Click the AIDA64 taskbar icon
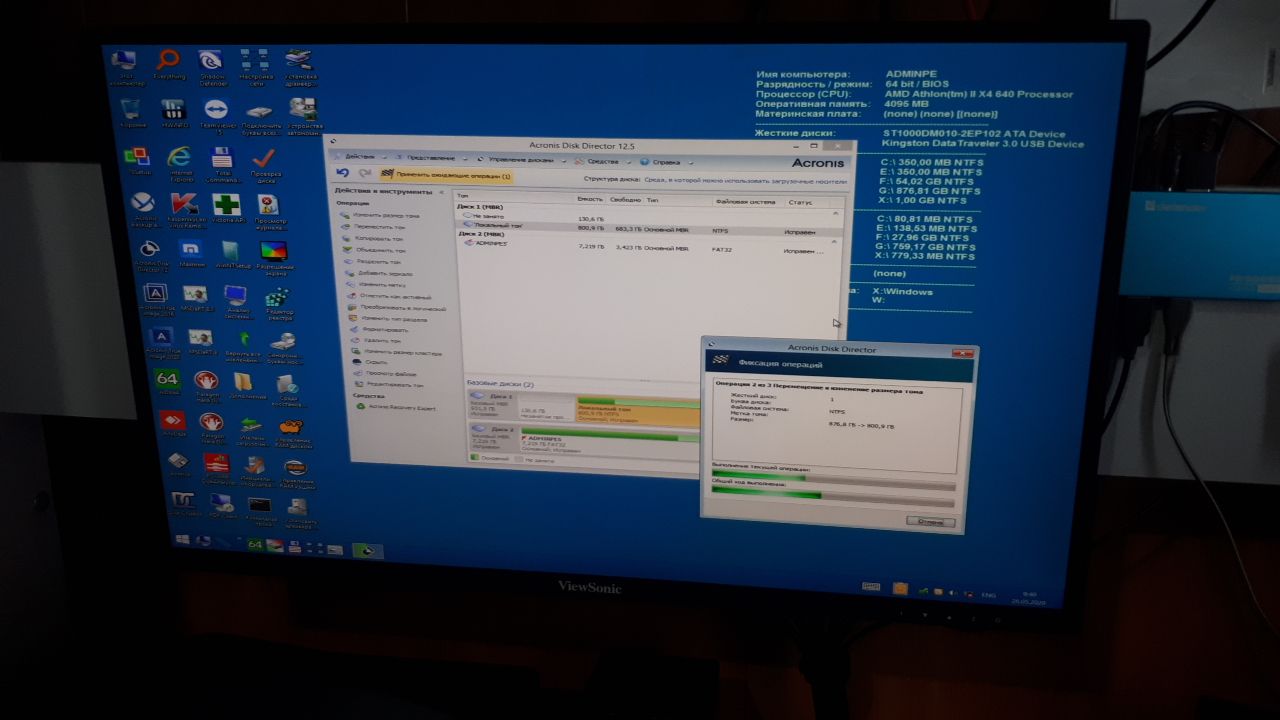1280x720 pixels. (x=254, y=544)
